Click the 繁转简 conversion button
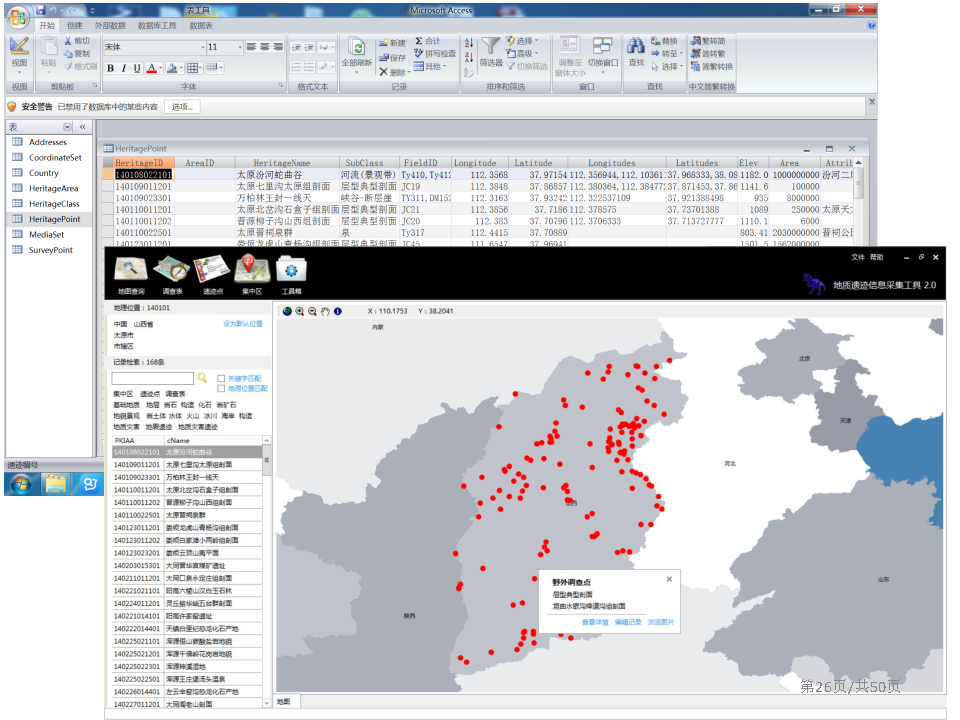 708,41
